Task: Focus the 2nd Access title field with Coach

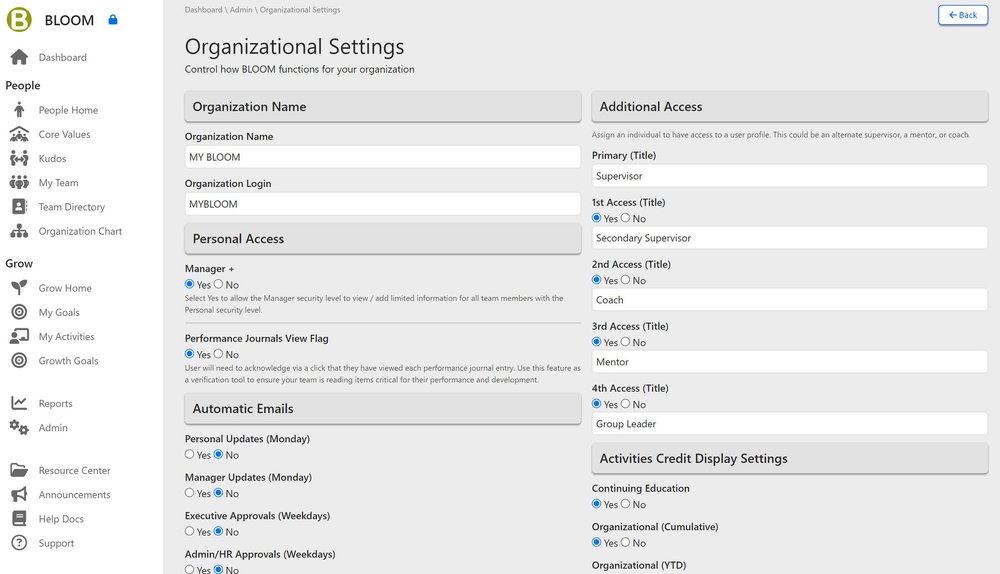Action: (789, 300)
